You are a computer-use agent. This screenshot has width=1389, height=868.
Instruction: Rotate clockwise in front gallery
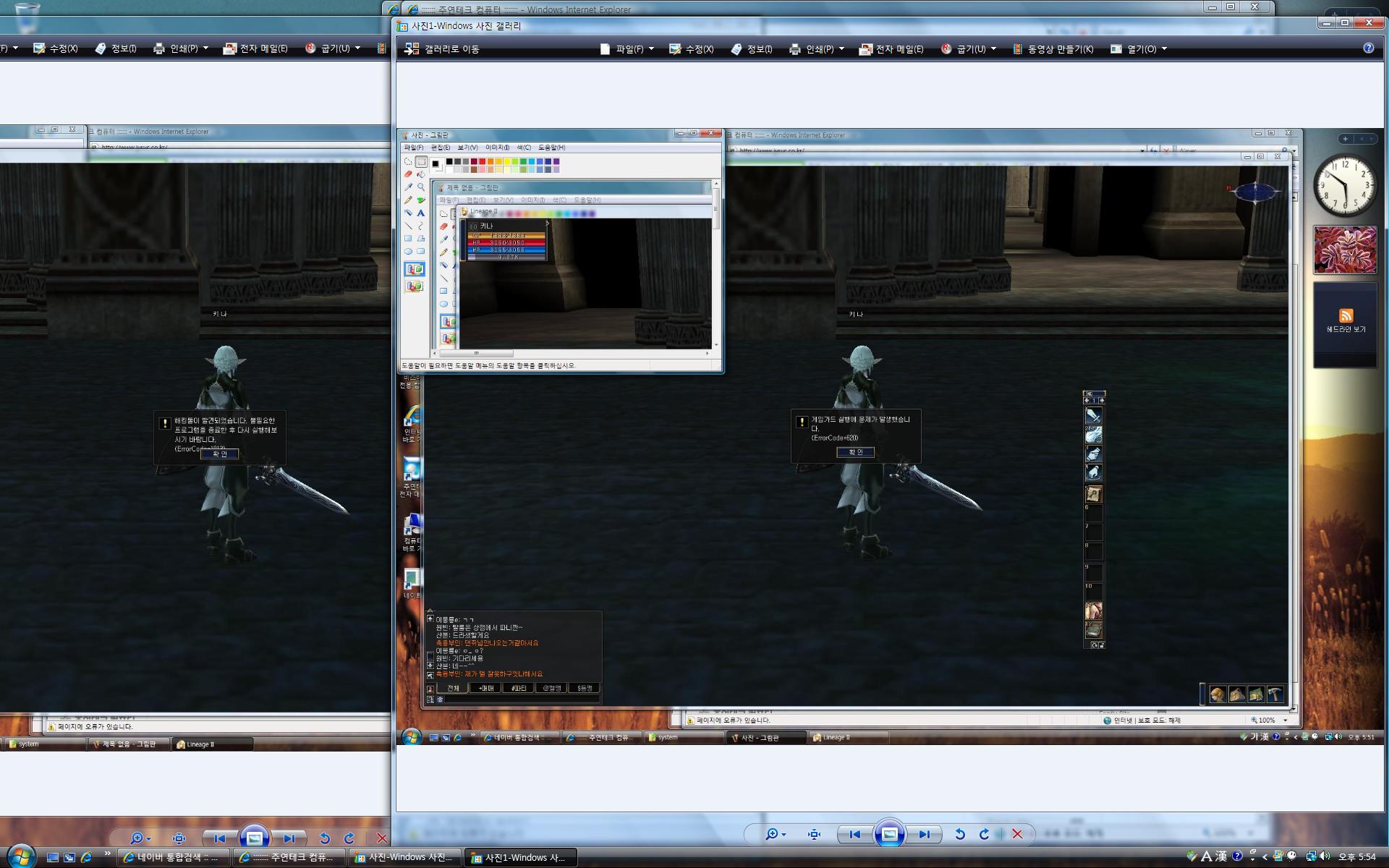point(985,834)
